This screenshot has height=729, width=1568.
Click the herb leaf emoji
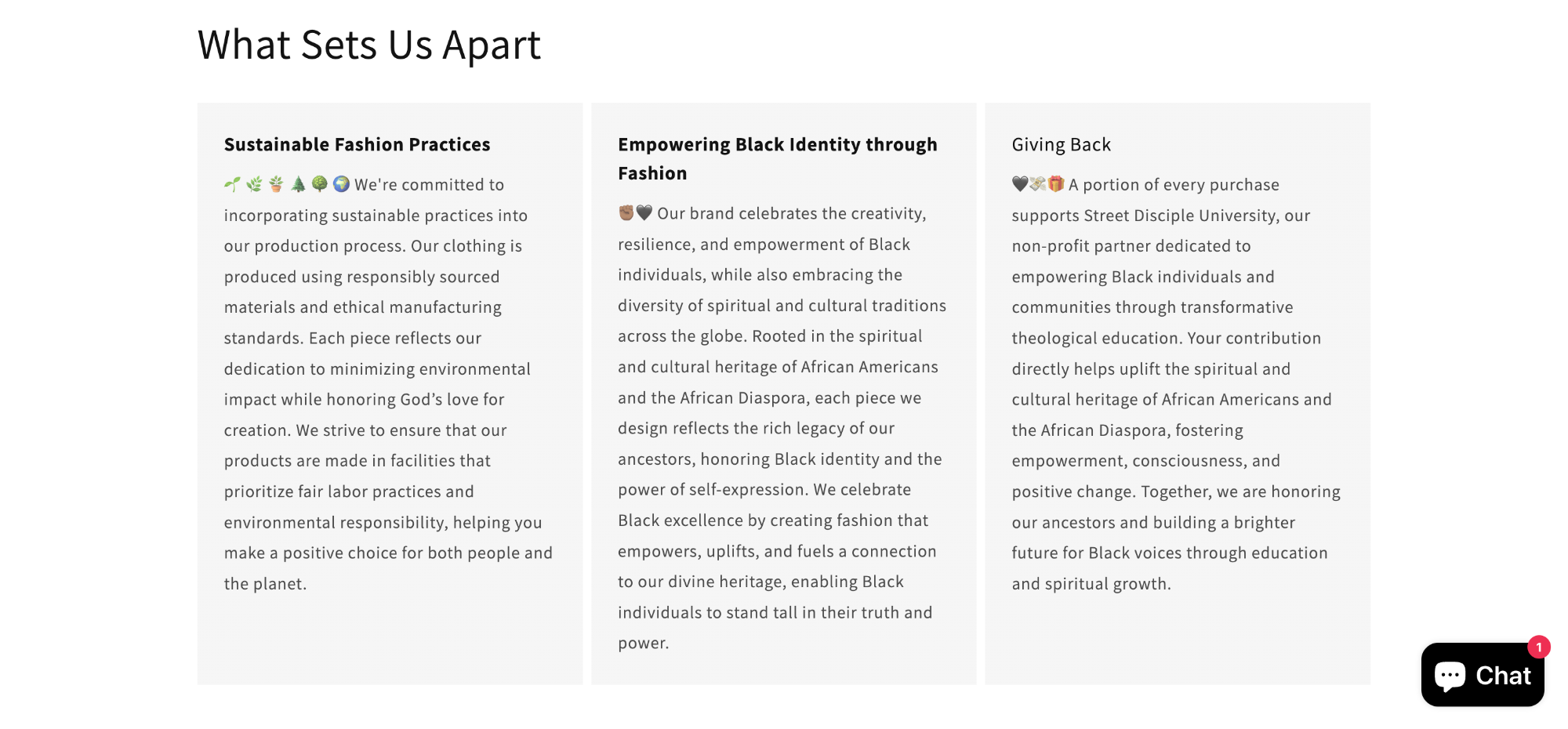pos(254,184)
